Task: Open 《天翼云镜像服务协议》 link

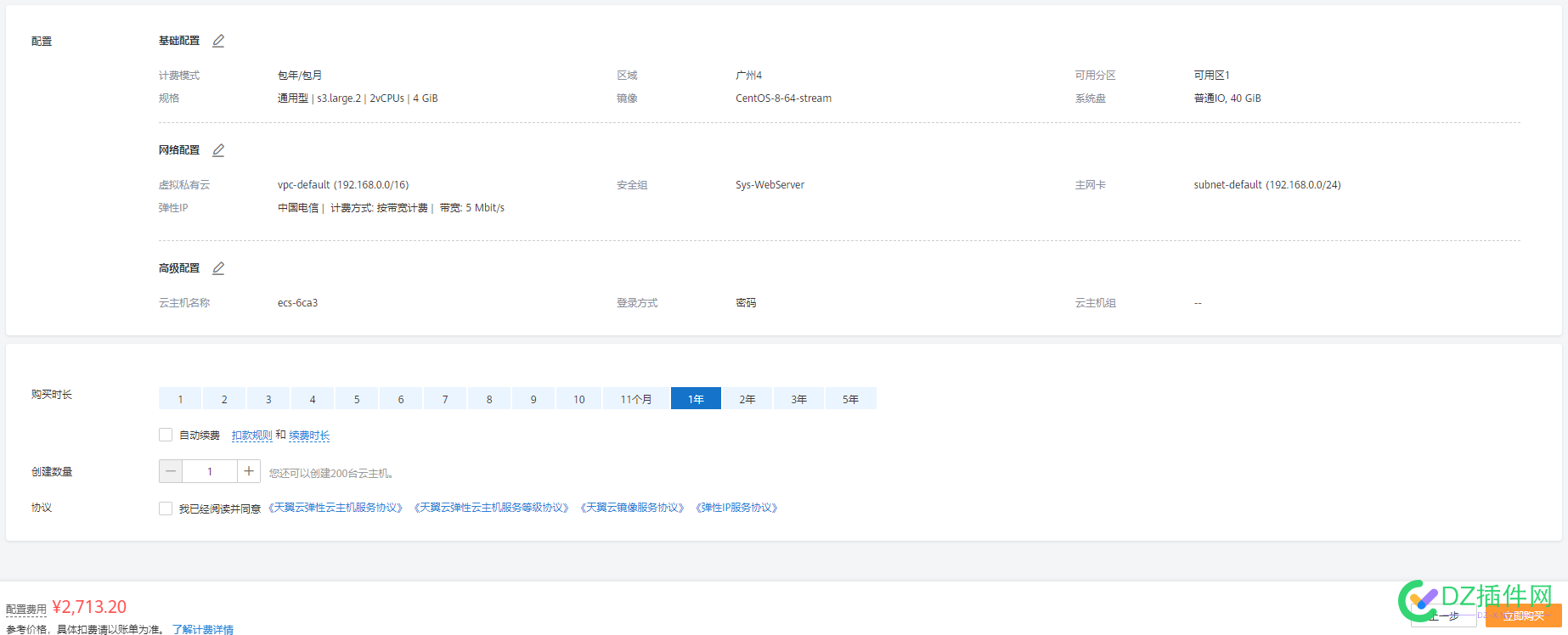Action: [632, 508]
